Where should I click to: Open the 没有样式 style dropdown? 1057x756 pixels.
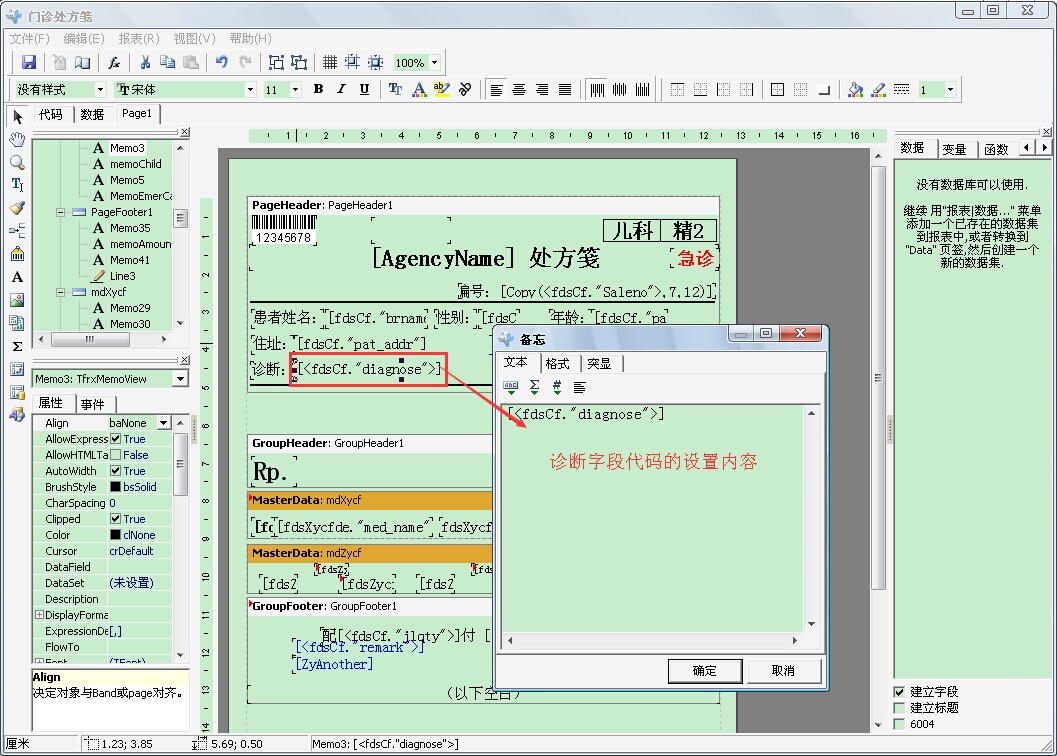click(x=100, y=89)
